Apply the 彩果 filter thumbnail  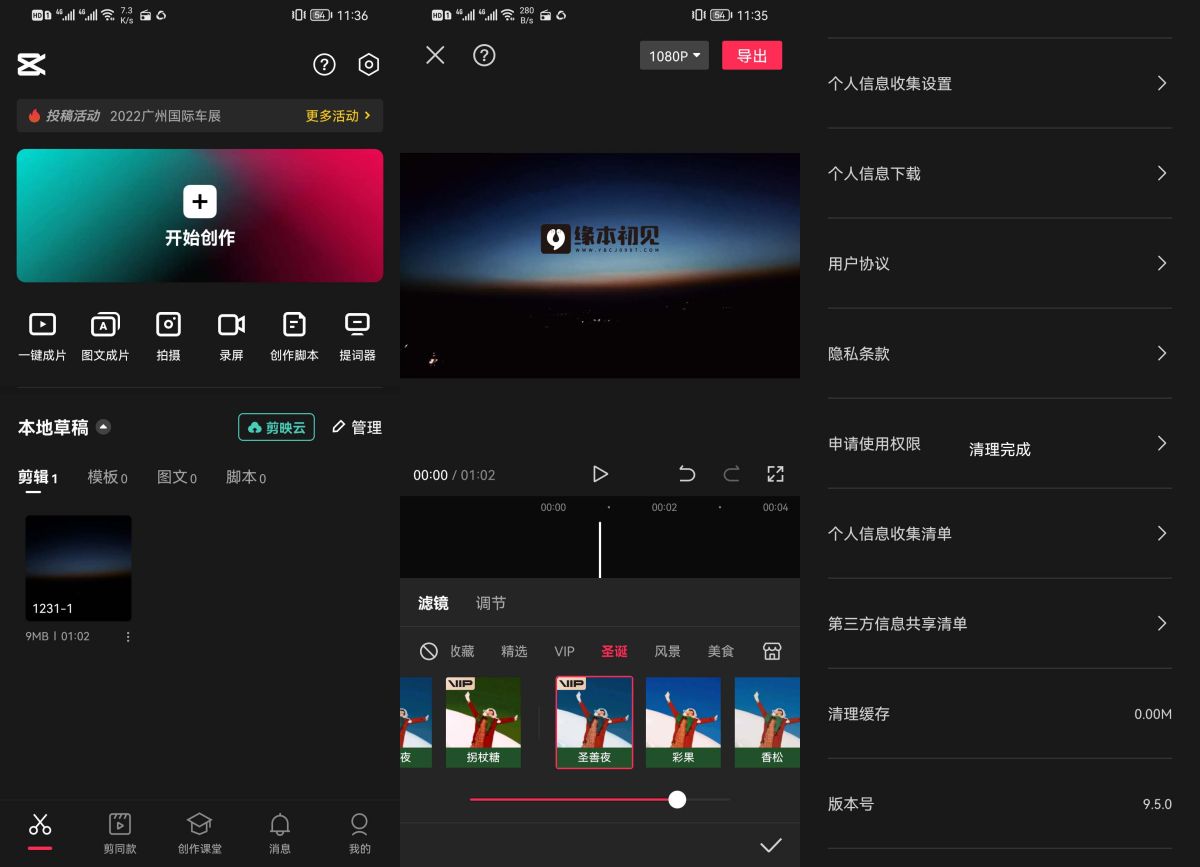683,722
